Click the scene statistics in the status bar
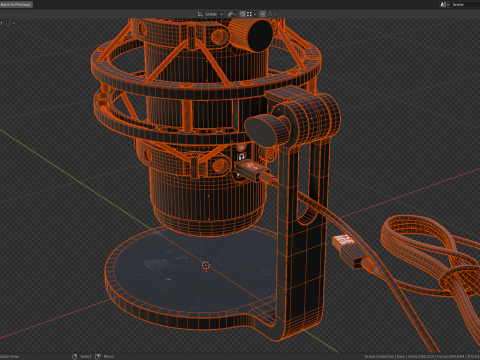This screenshot has width=480, height=360. coord(422,357)
